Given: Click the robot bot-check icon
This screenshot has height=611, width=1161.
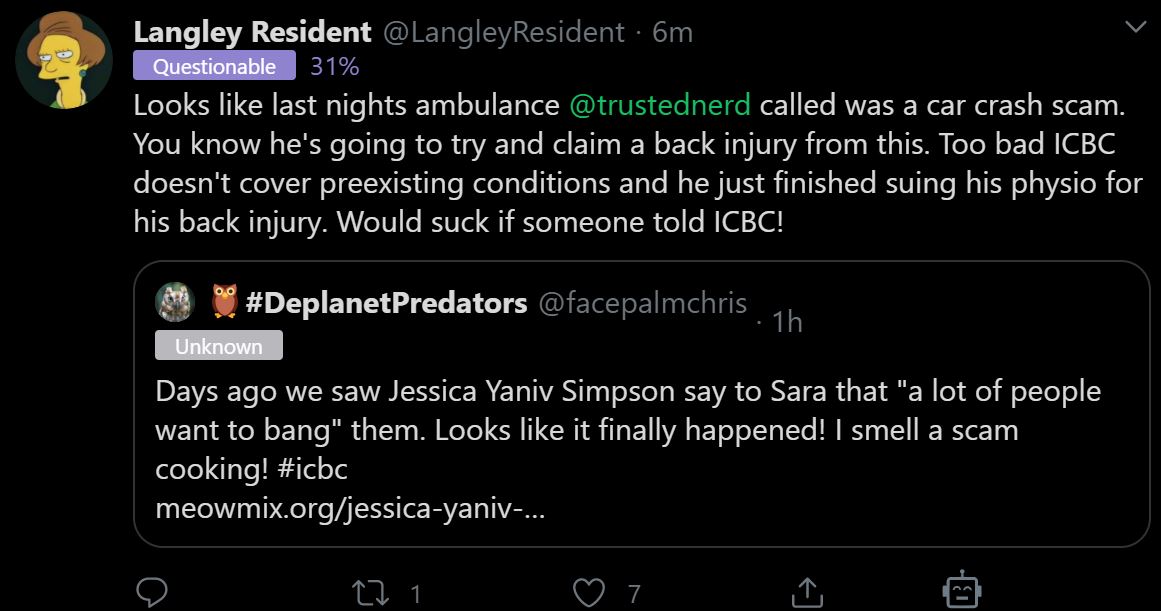Looking at the screenshot, I should pos(962,590).
